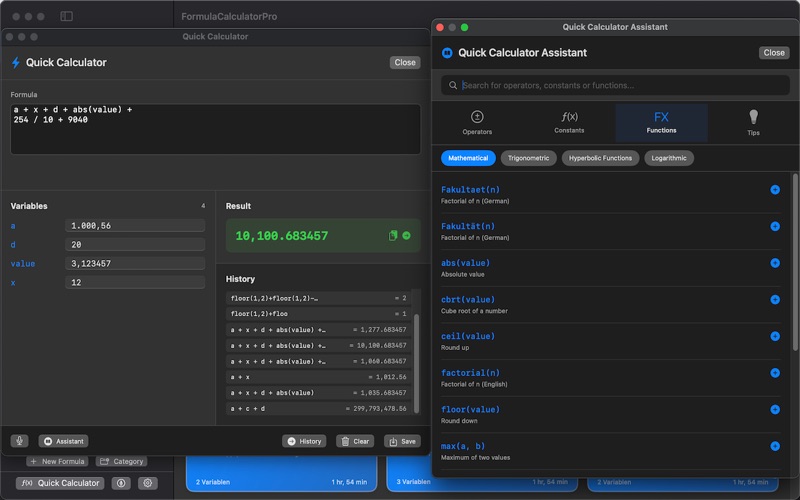800x500 pixels.
Task: Select the Hyperbolic Functions category pill
Action: pyautogui.click(x=600, y=158)
